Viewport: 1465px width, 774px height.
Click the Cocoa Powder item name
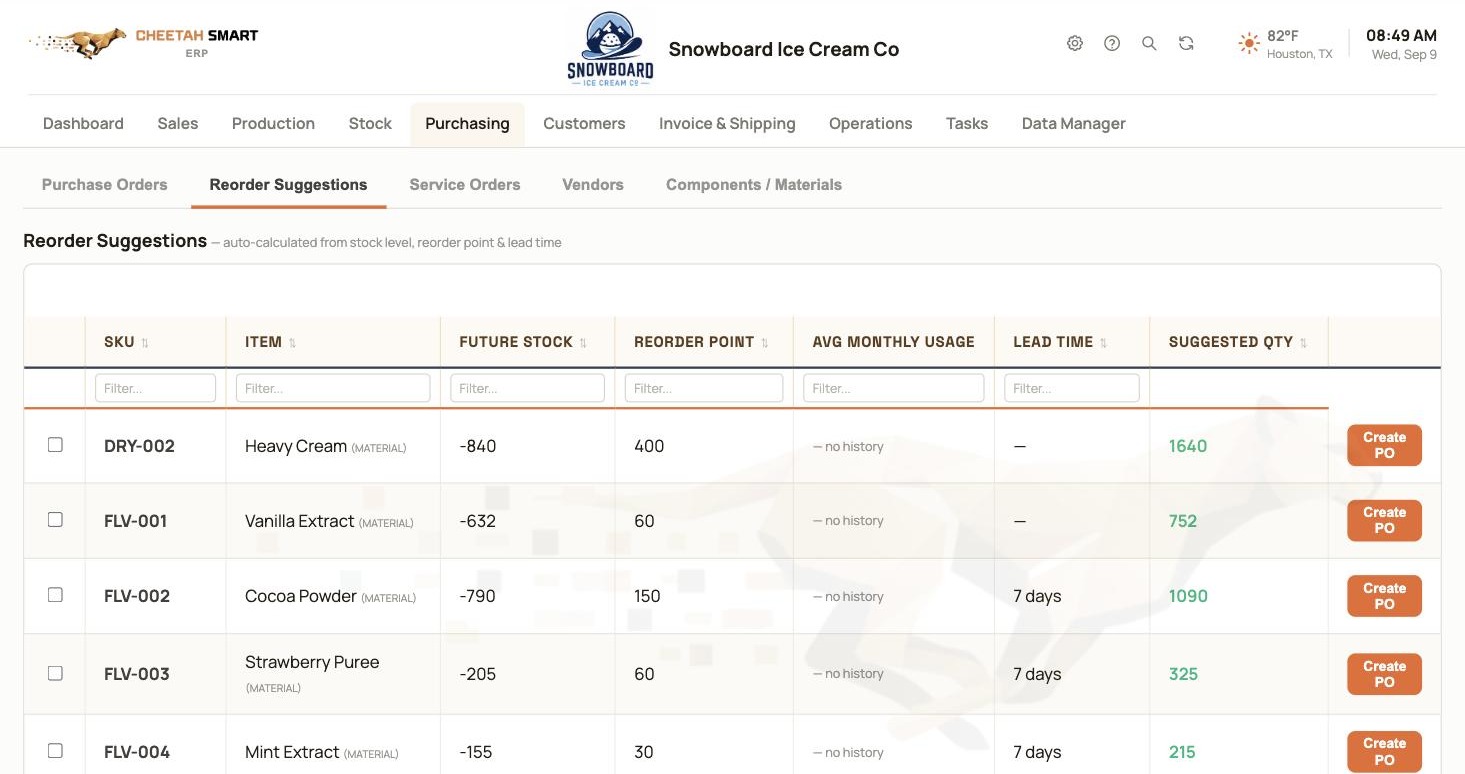coord(301,596)
